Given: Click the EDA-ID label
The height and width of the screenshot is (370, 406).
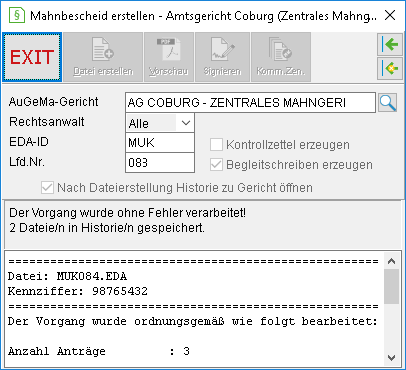Looking at the screenshot, I should 29,142.
